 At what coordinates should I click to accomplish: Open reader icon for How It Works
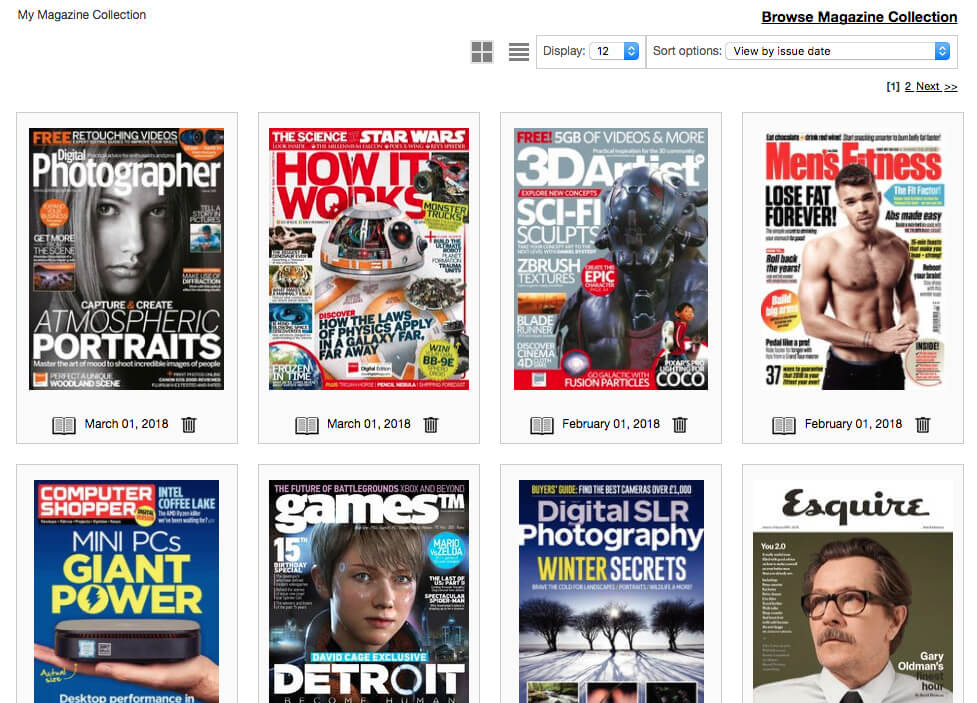click(307, 426)
